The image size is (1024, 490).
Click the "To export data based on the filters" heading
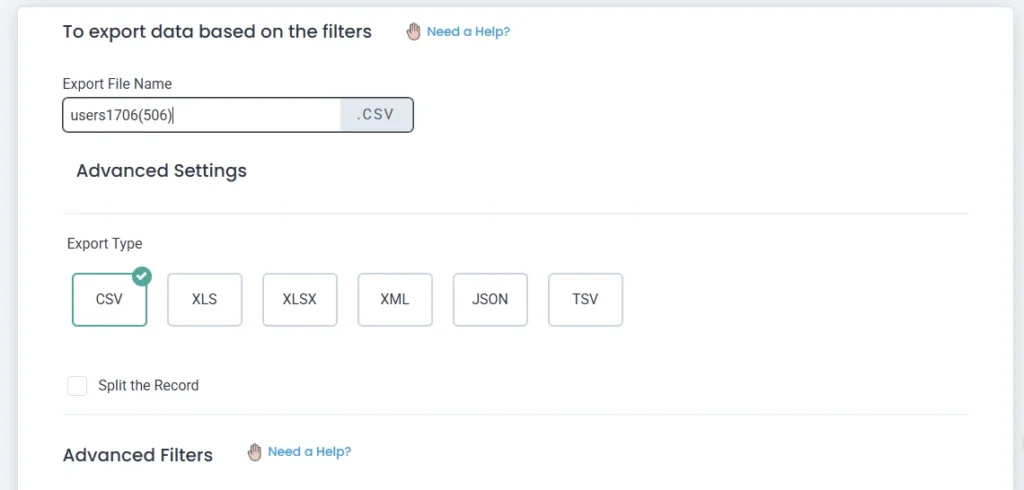point(217,32)
